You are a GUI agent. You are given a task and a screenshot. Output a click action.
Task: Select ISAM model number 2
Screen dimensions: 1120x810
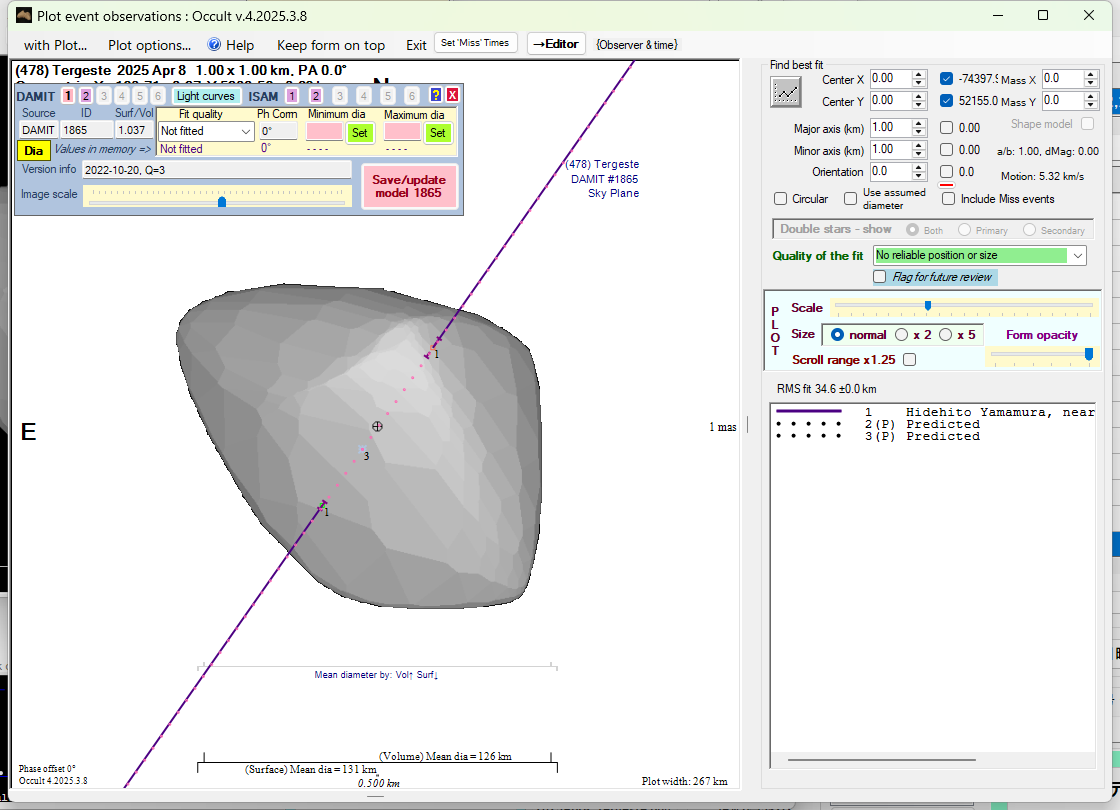point(316,96)
